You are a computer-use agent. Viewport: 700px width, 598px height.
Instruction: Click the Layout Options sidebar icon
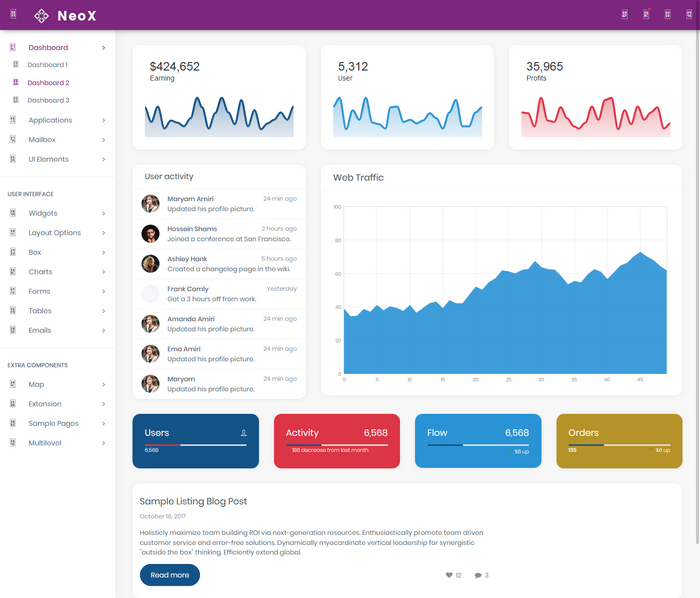coord(13,232)
